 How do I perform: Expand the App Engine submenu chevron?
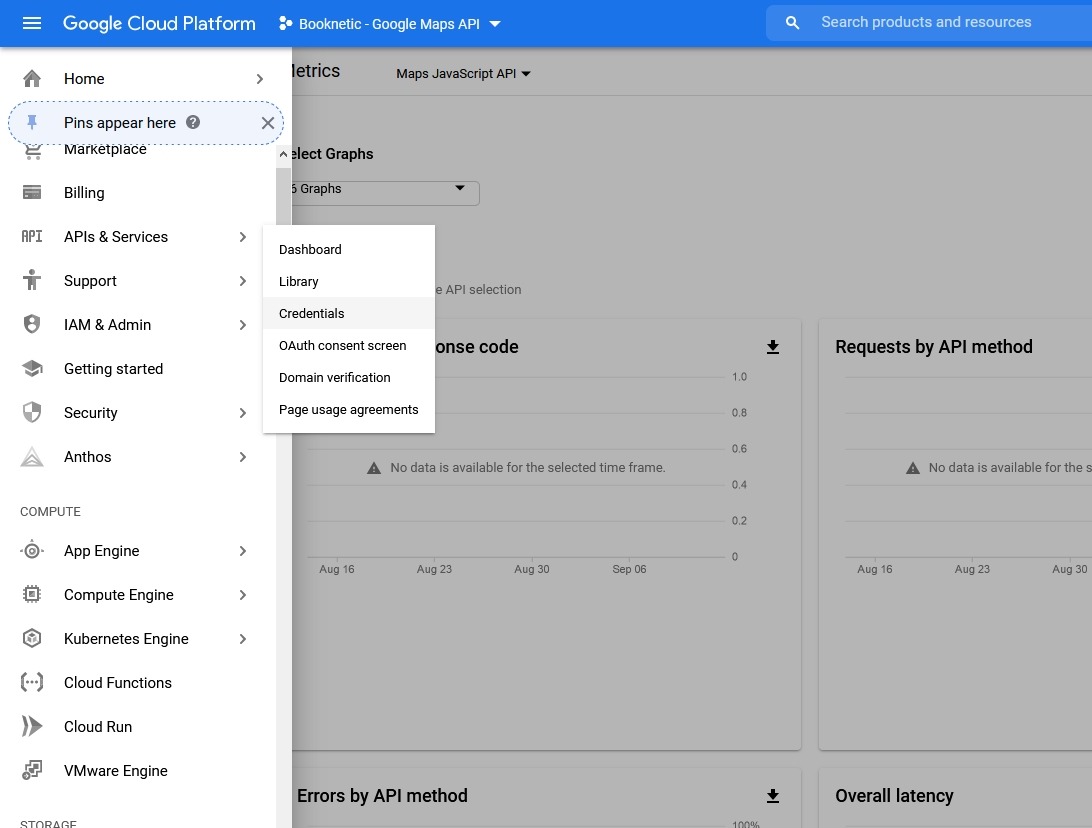pyautogui.click(x=242, y=551)
